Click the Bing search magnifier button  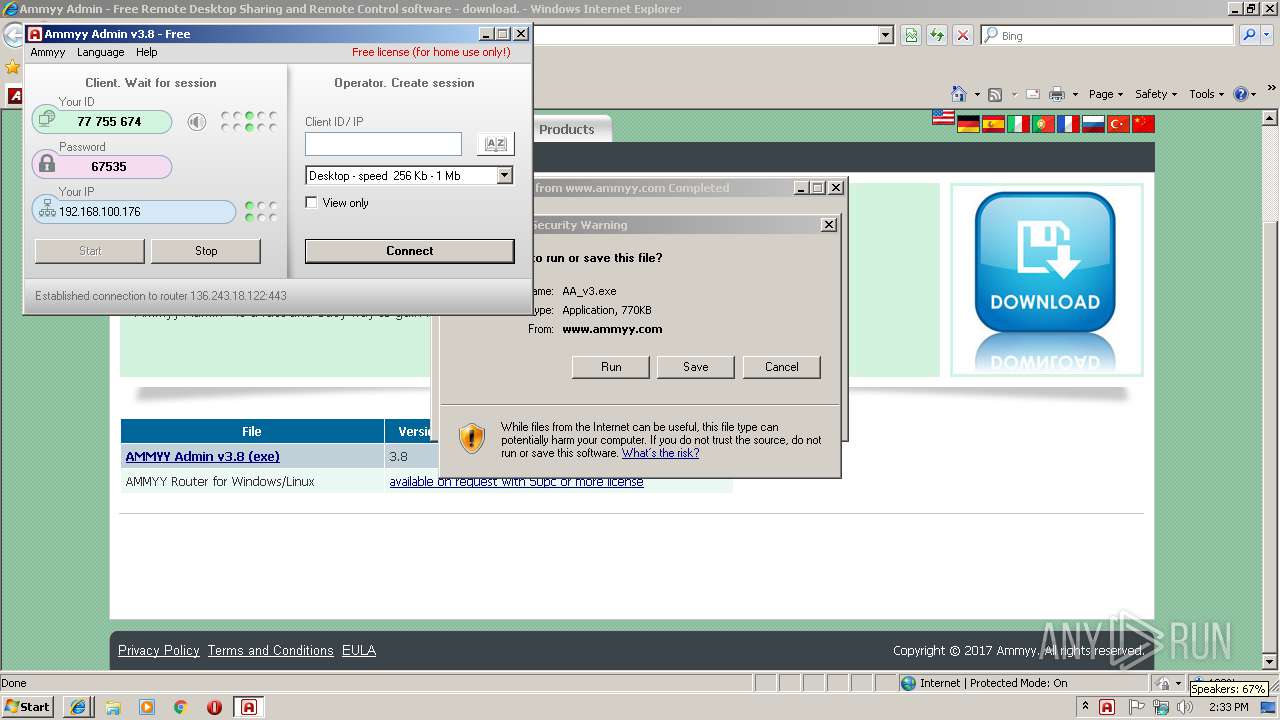pyautogui.click(x=1250, y=35)
